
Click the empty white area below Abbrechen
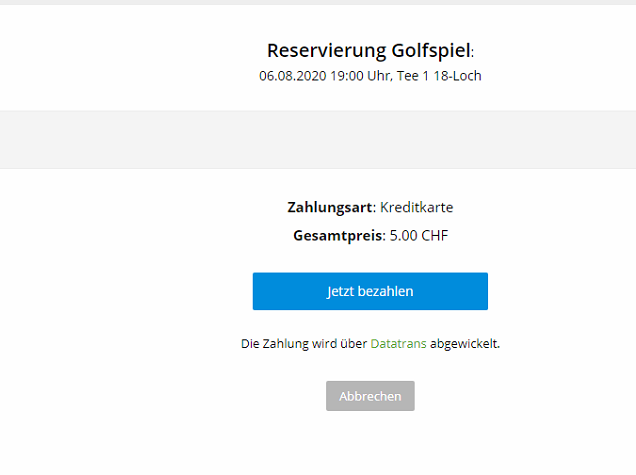370,445
